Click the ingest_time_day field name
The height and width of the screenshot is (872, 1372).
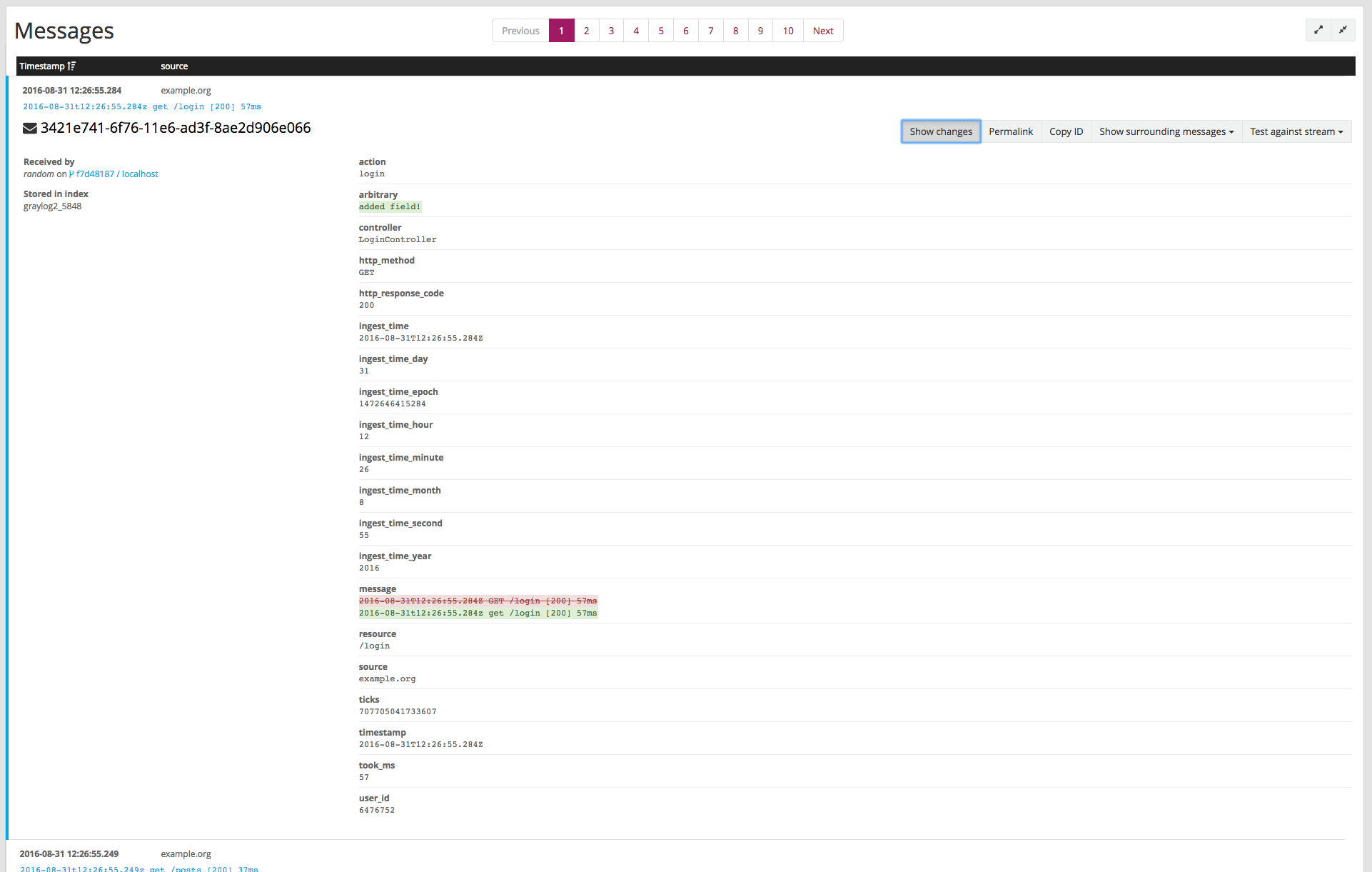[x=393, y=359]
